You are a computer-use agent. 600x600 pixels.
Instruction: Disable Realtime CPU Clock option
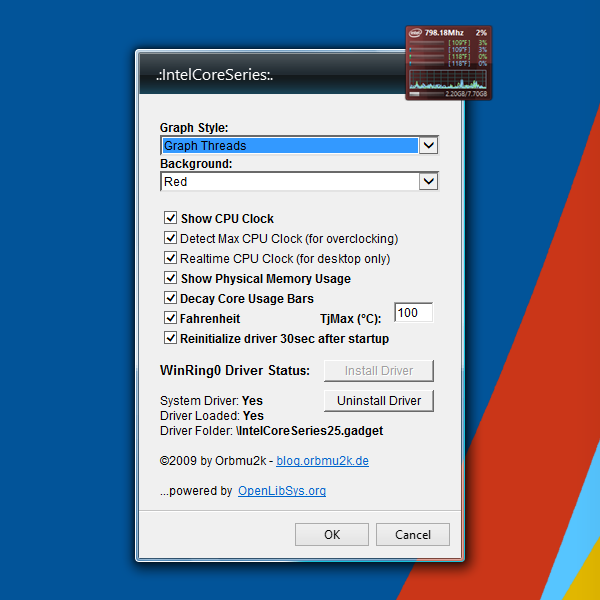tap(170, 258)
